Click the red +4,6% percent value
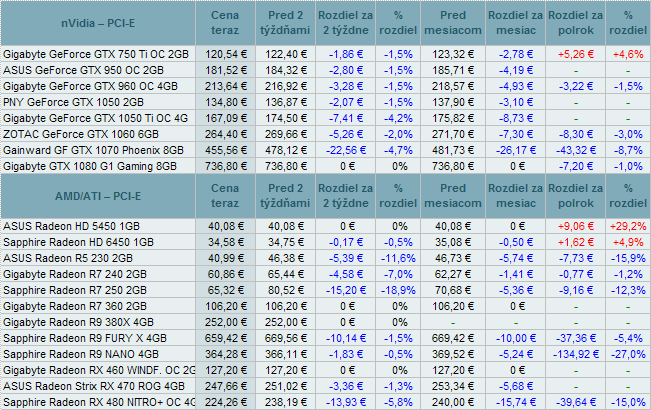Viewport: 651px width, 410px height. click(x=628, y=54)
